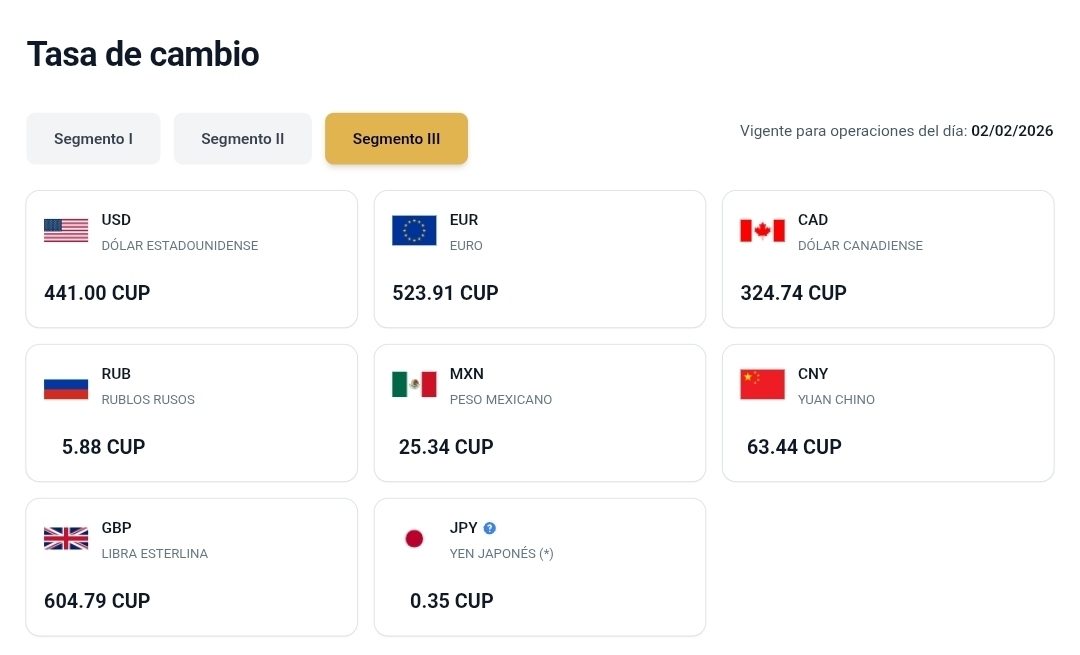1080x655 pixels.
Task: Click the Tasa de cambio heading
Action: [143, 54]
